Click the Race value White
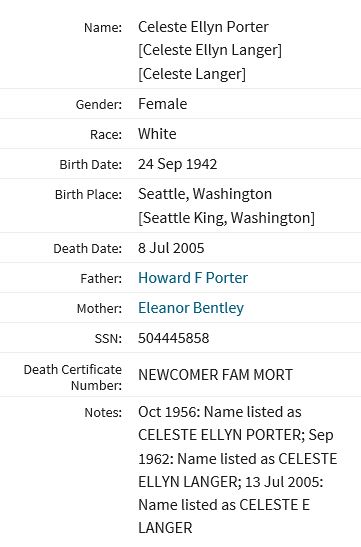The image size is (361, 547). 157,134
